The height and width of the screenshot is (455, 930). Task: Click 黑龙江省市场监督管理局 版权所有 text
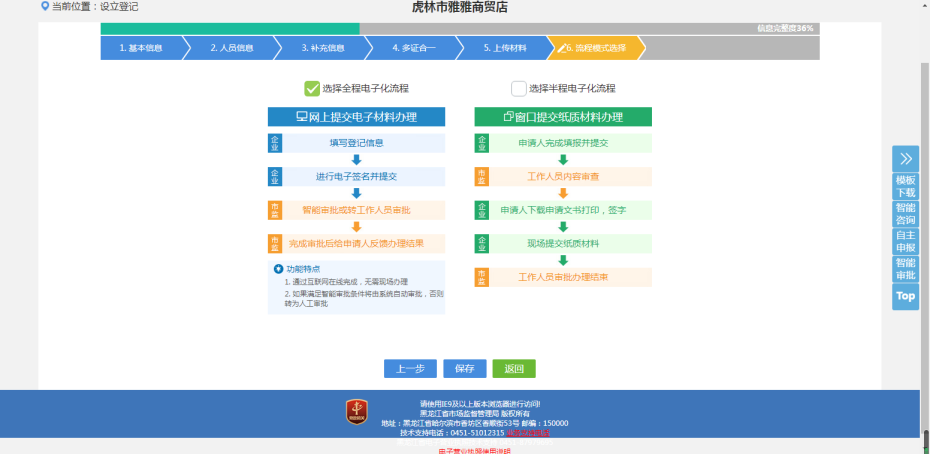(x=474, y=413)
